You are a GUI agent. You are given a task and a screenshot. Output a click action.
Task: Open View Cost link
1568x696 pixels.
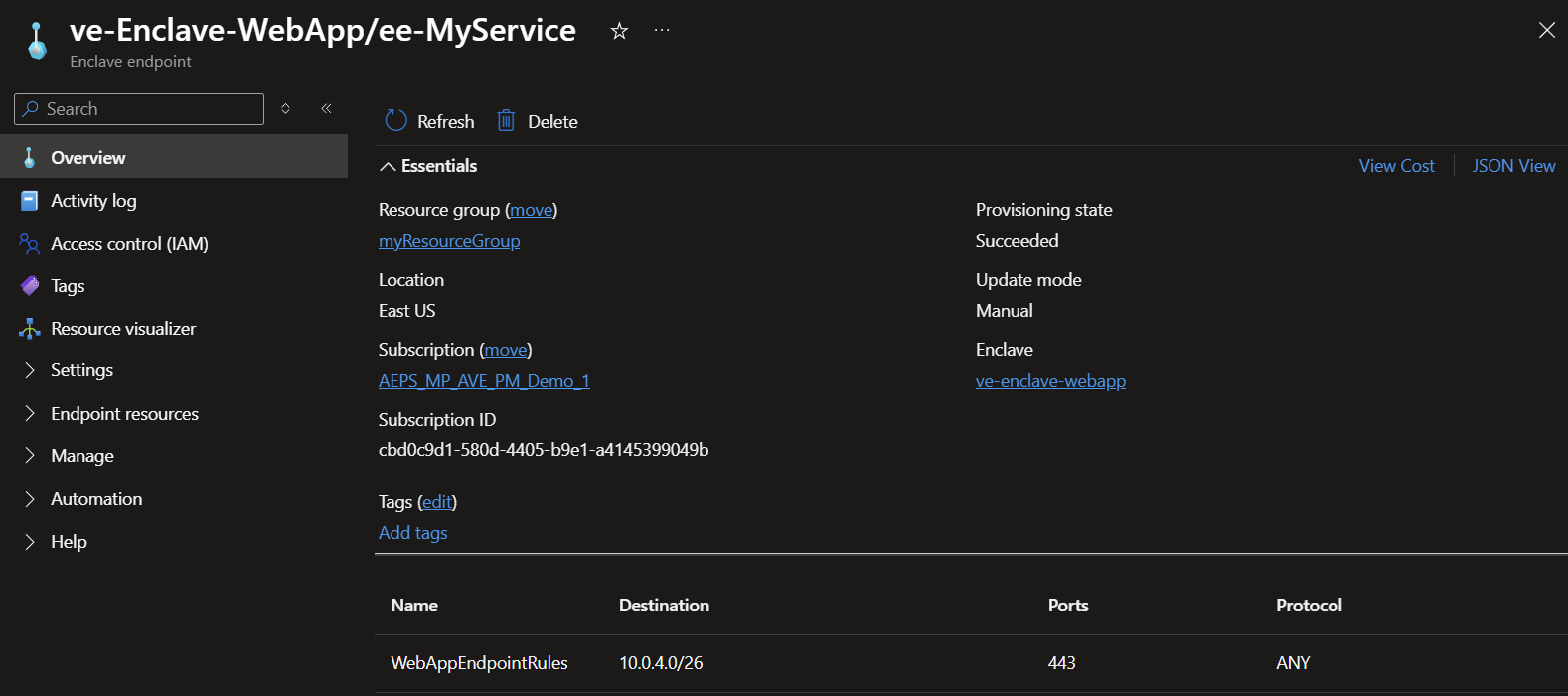(x=1396, y=166)
